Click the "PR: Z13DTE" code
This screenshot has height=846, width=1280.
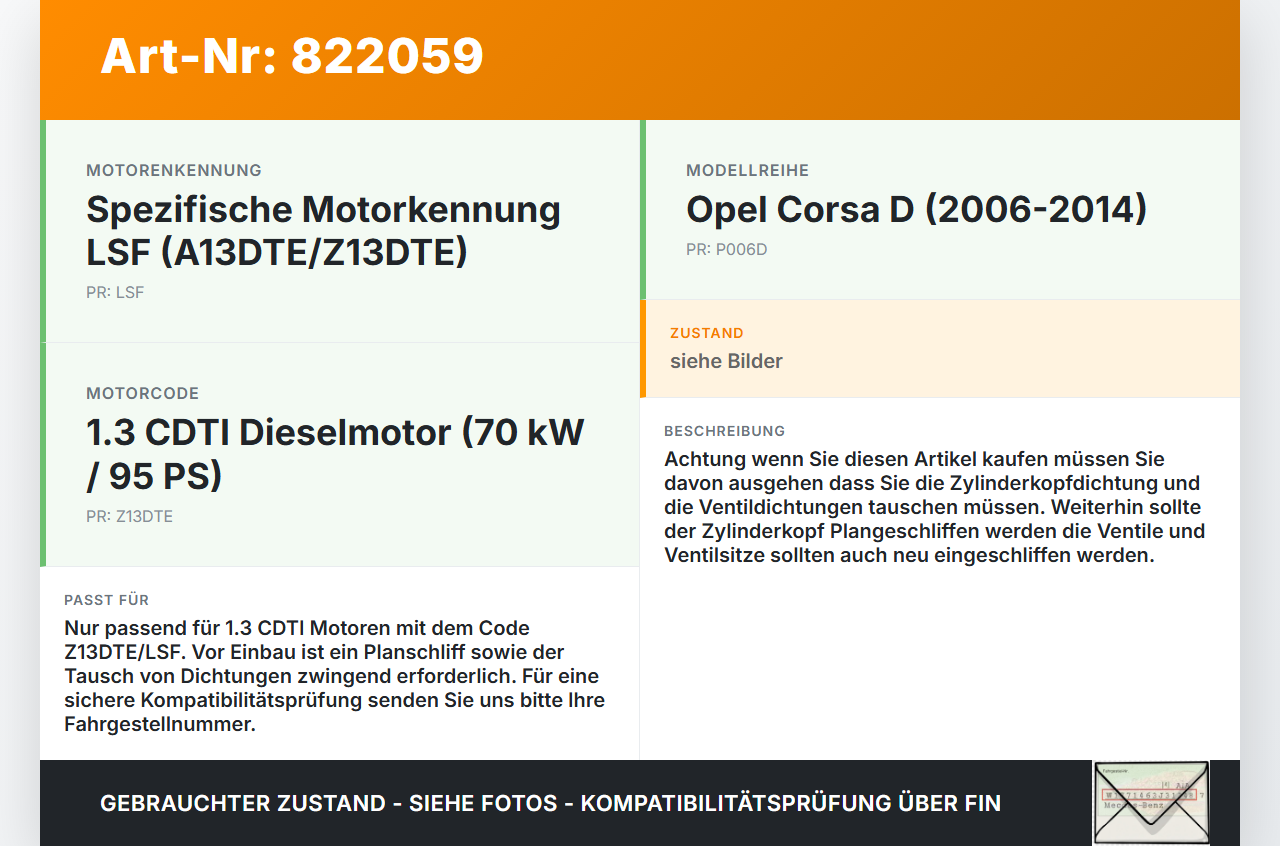[x=130, y=517]
